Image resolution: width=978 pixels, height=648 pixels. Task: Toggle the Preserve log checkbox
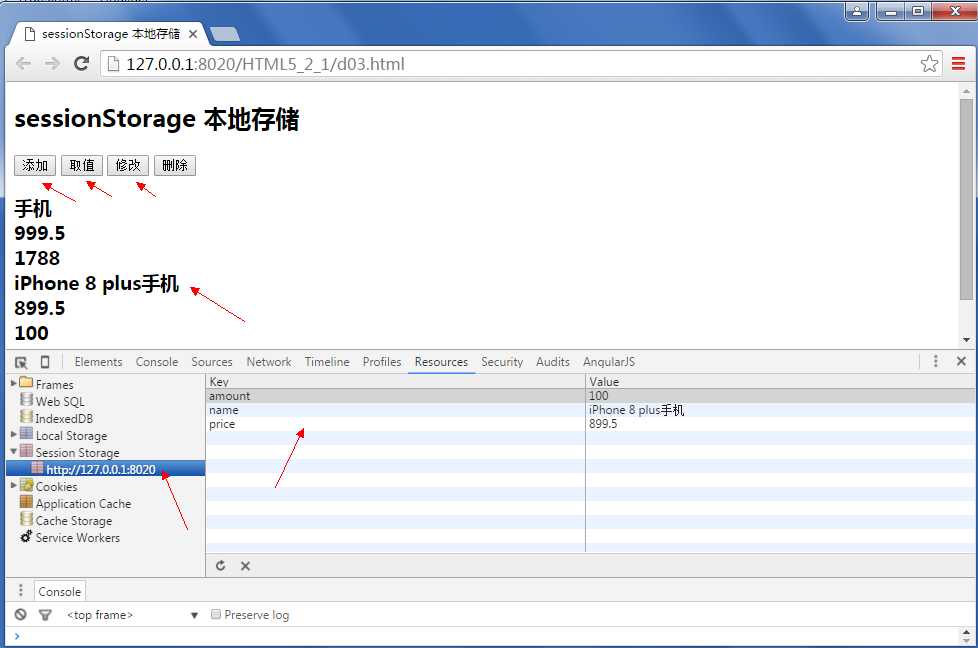click(x=216, y=614)
